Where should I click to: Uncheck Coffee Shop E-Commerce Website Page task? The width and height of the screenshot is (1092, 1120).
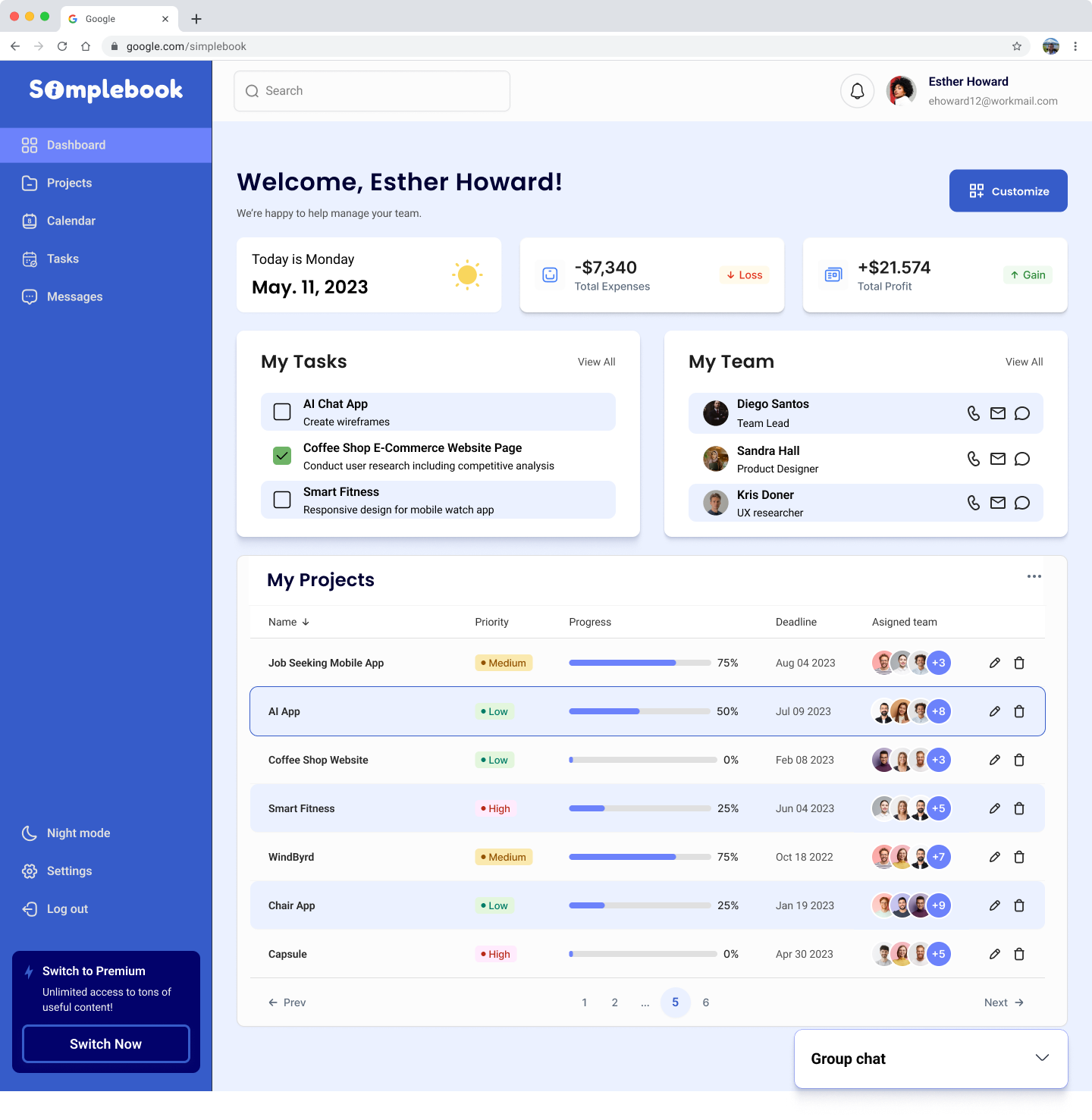(x=282, y=456)
